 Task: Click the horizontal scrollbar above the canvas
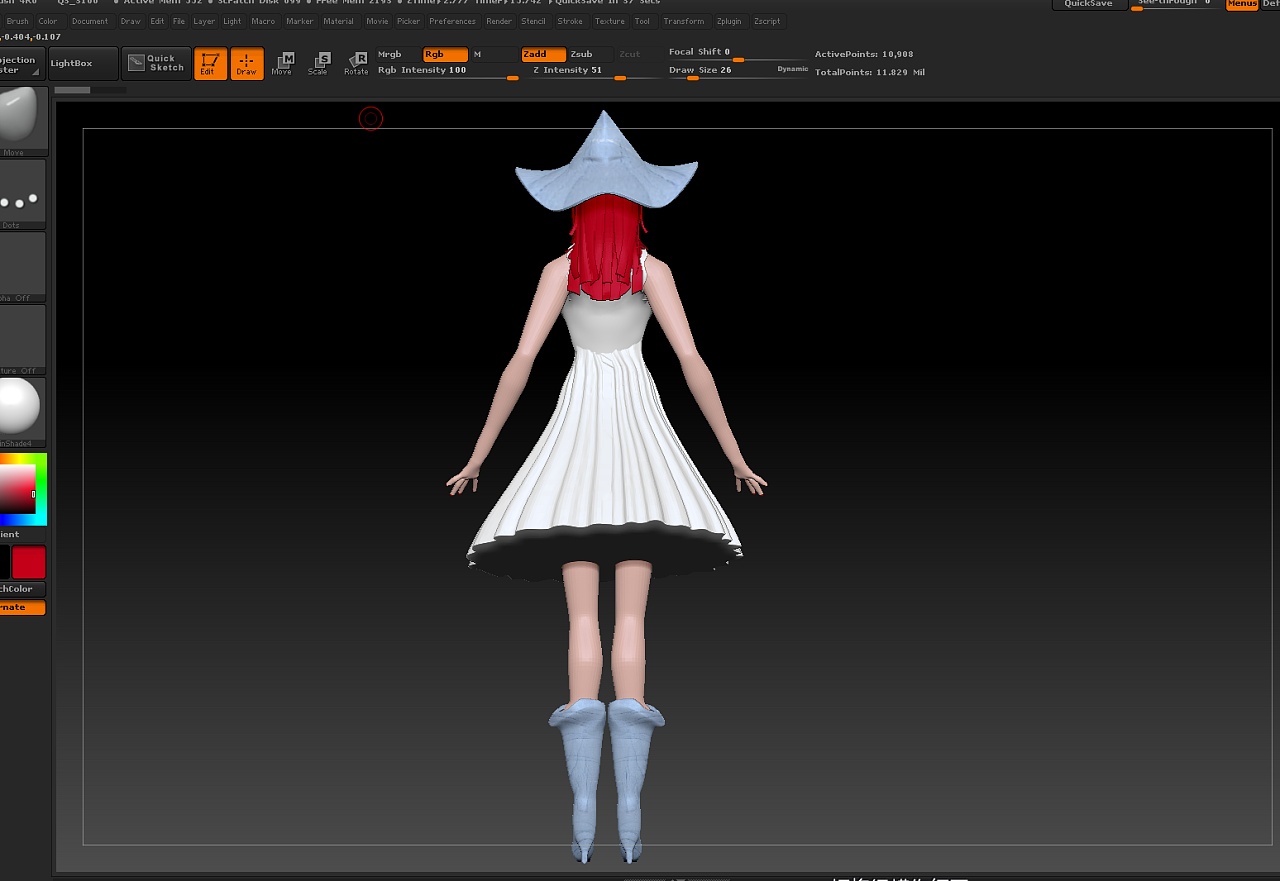90,90
